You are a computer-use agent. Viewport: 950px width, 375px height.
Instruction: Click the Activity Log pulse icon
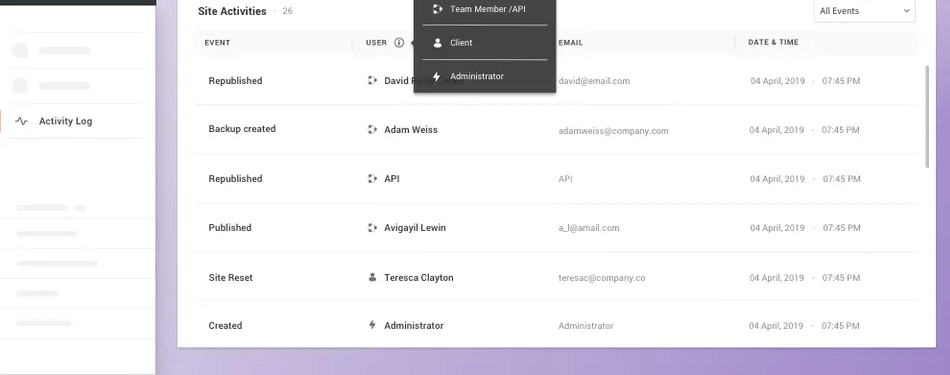[x=21, y=121]
